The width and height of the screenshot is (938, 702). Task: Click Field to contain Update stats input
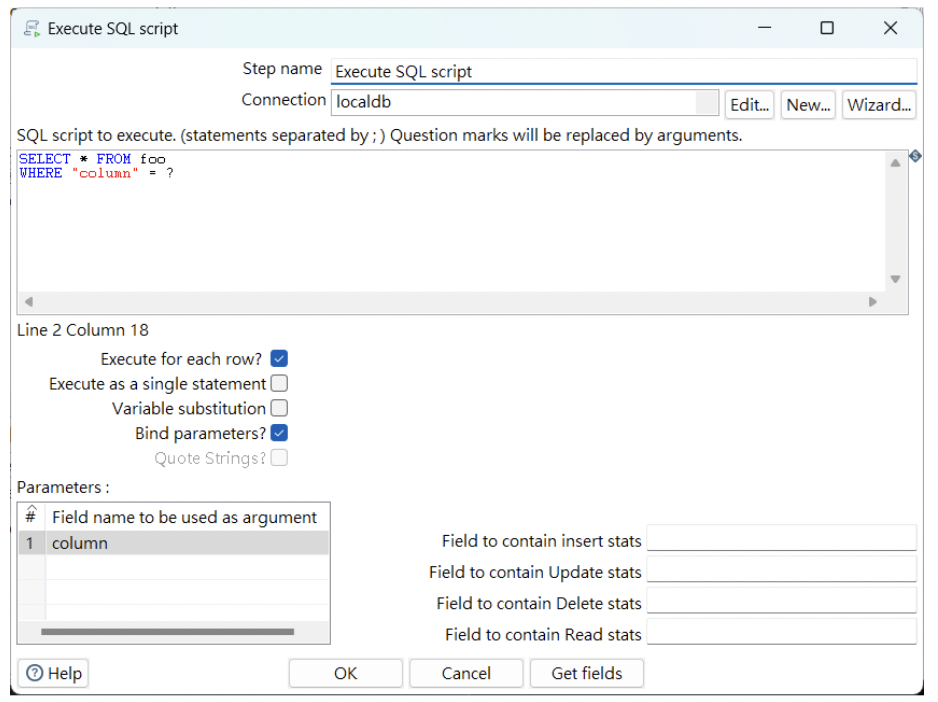(x=781, y=569)
